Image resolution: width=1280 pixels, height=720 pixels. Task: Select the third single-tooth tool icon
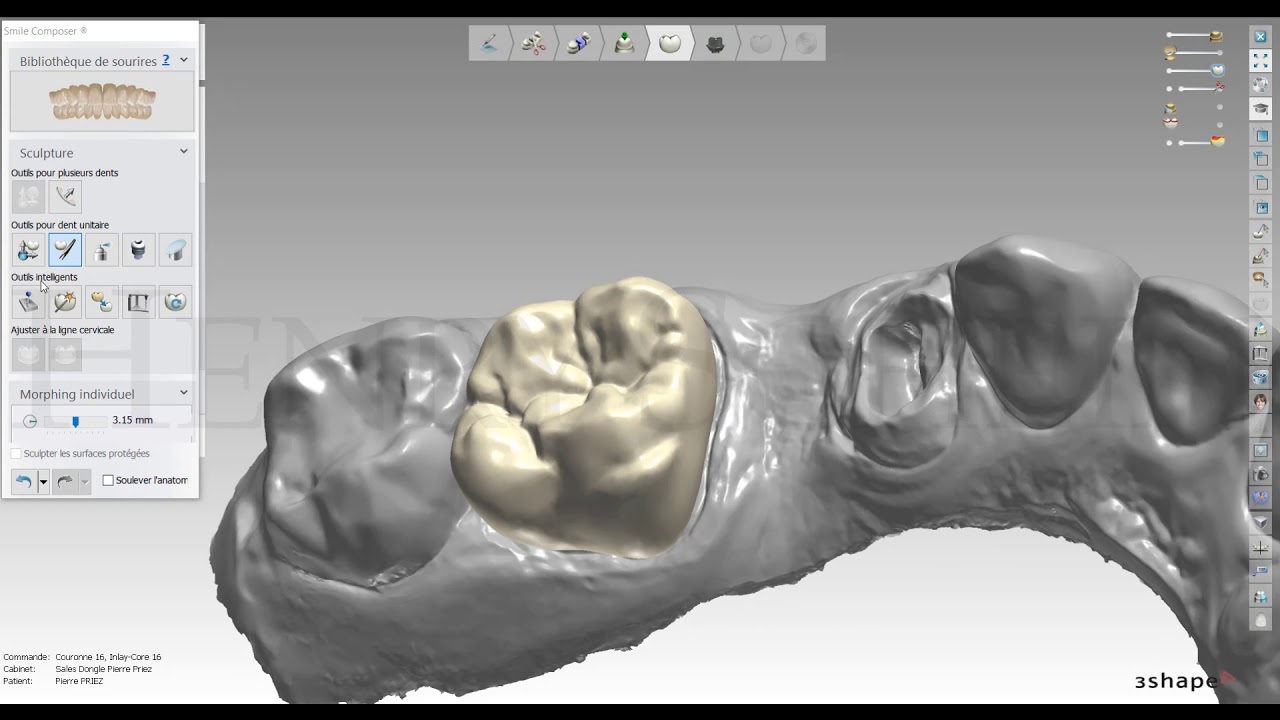coord(102,250)
